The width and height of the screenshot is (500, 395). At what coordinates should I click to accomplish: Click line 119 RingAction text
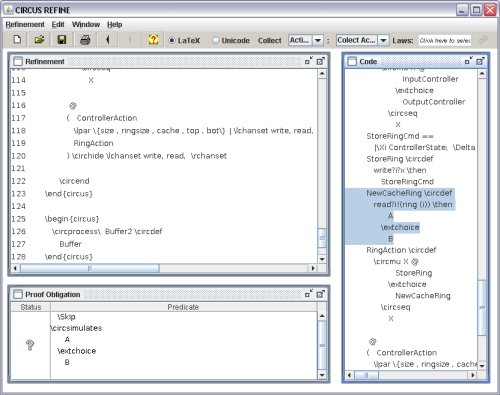click(93, 143)
